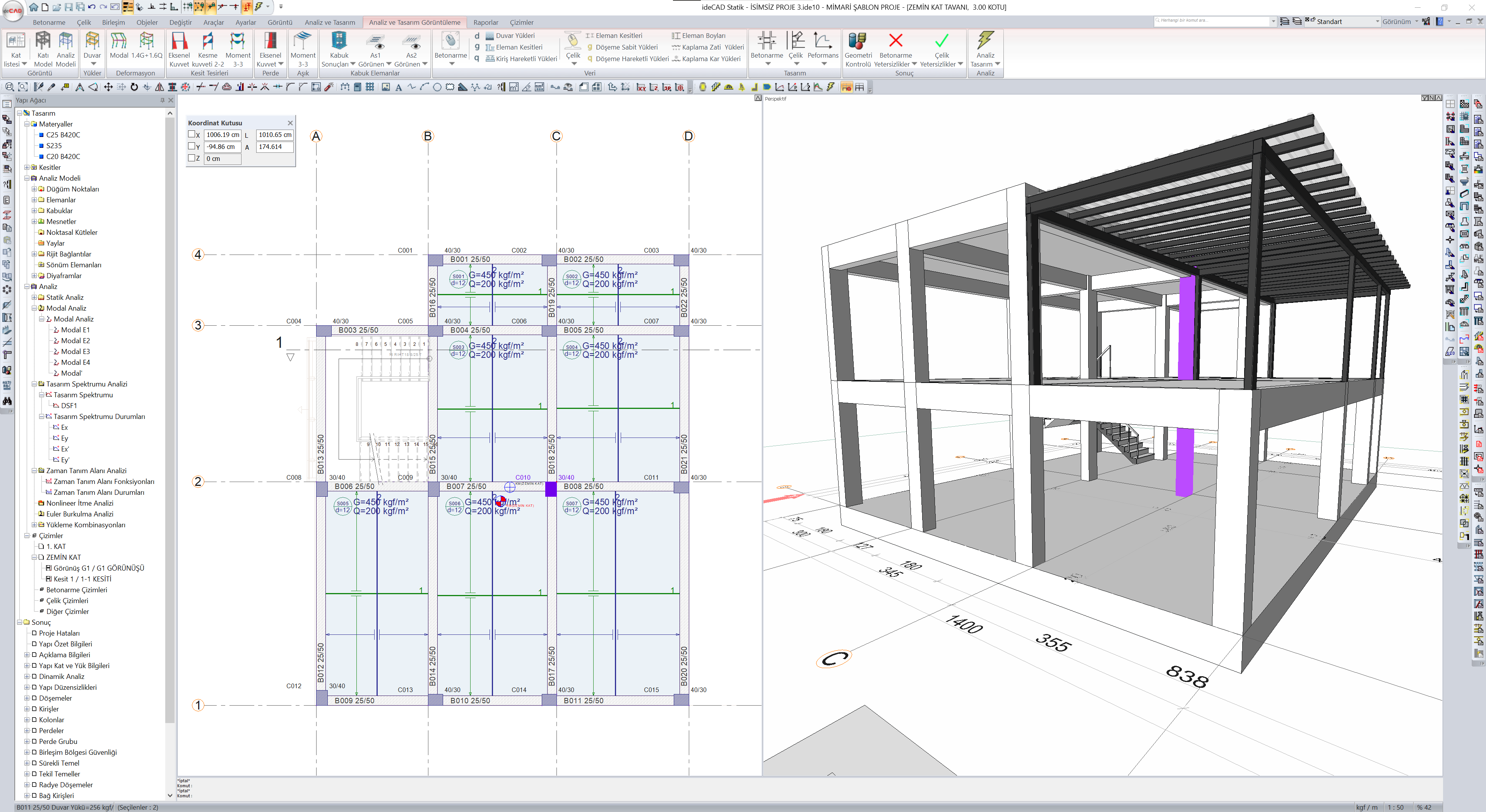1486x812 pixels.
Task: Open the Raporlar ribbon tab
Action: [x=485, y=22]
